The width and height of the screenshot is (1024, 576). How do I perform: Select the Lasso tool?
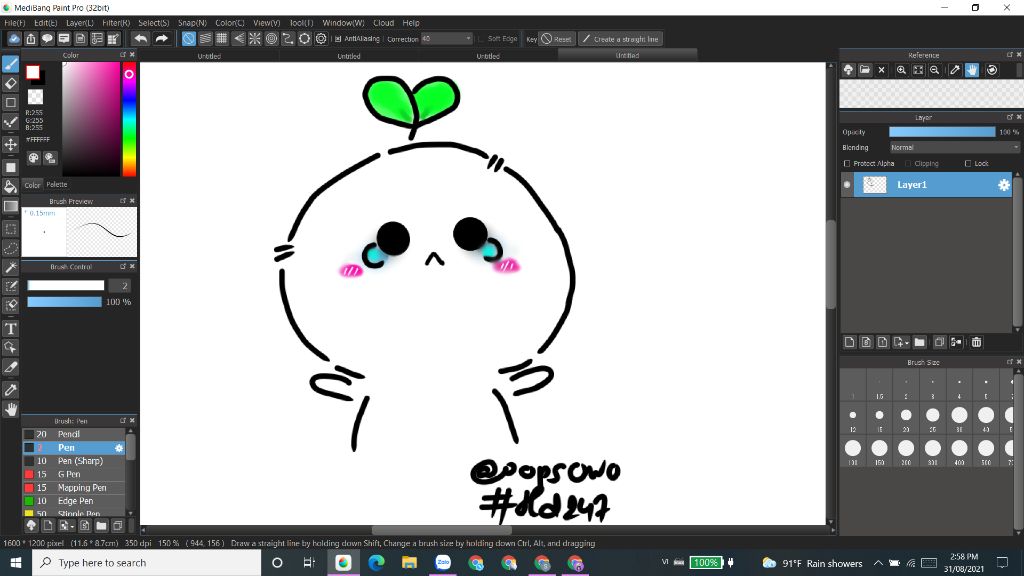click(x=10, y=248)
